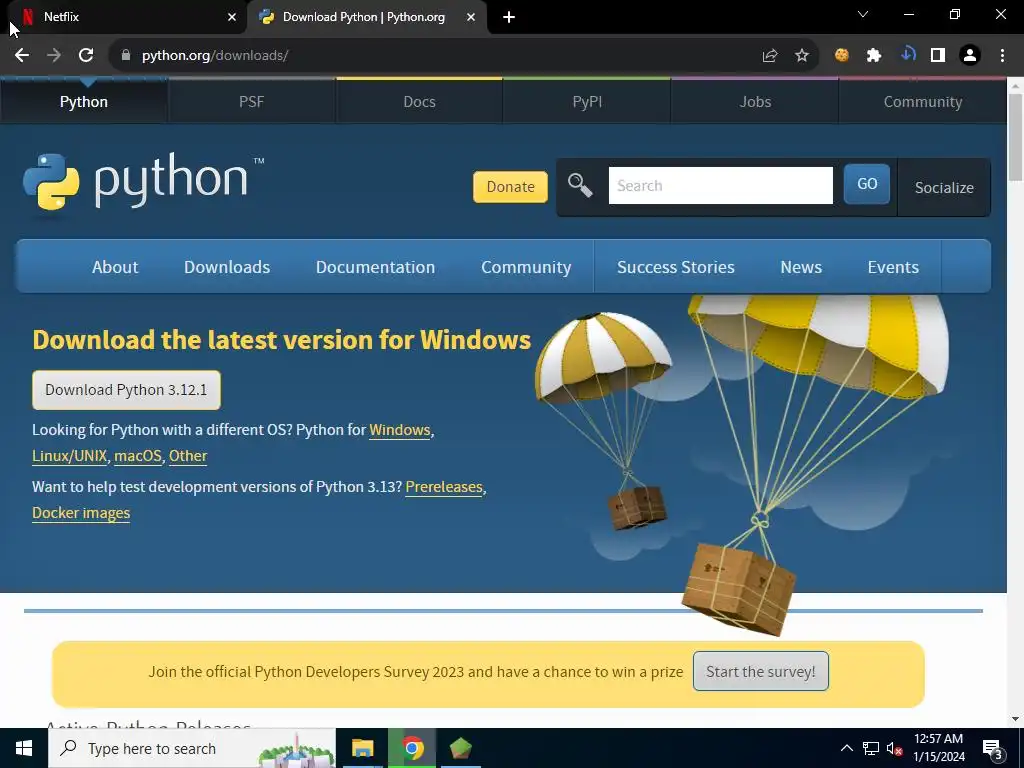The width and height of the screenshot is (1024, 768).
Task: Click the muted volume tray icon
Action: click(x=894, y=748)
